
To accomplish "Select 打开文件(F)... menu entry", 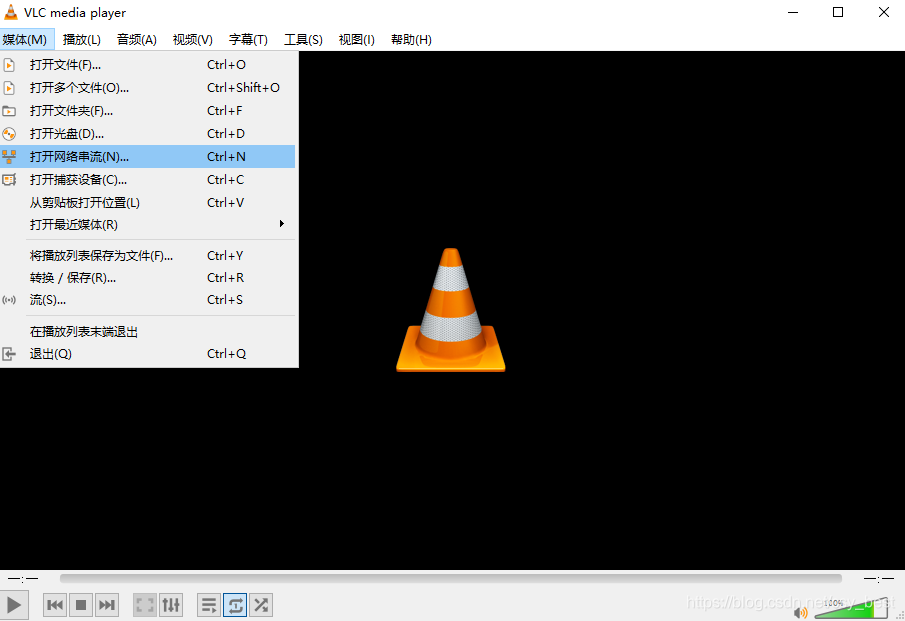I will pyautogui.click(x=148, y=65).
